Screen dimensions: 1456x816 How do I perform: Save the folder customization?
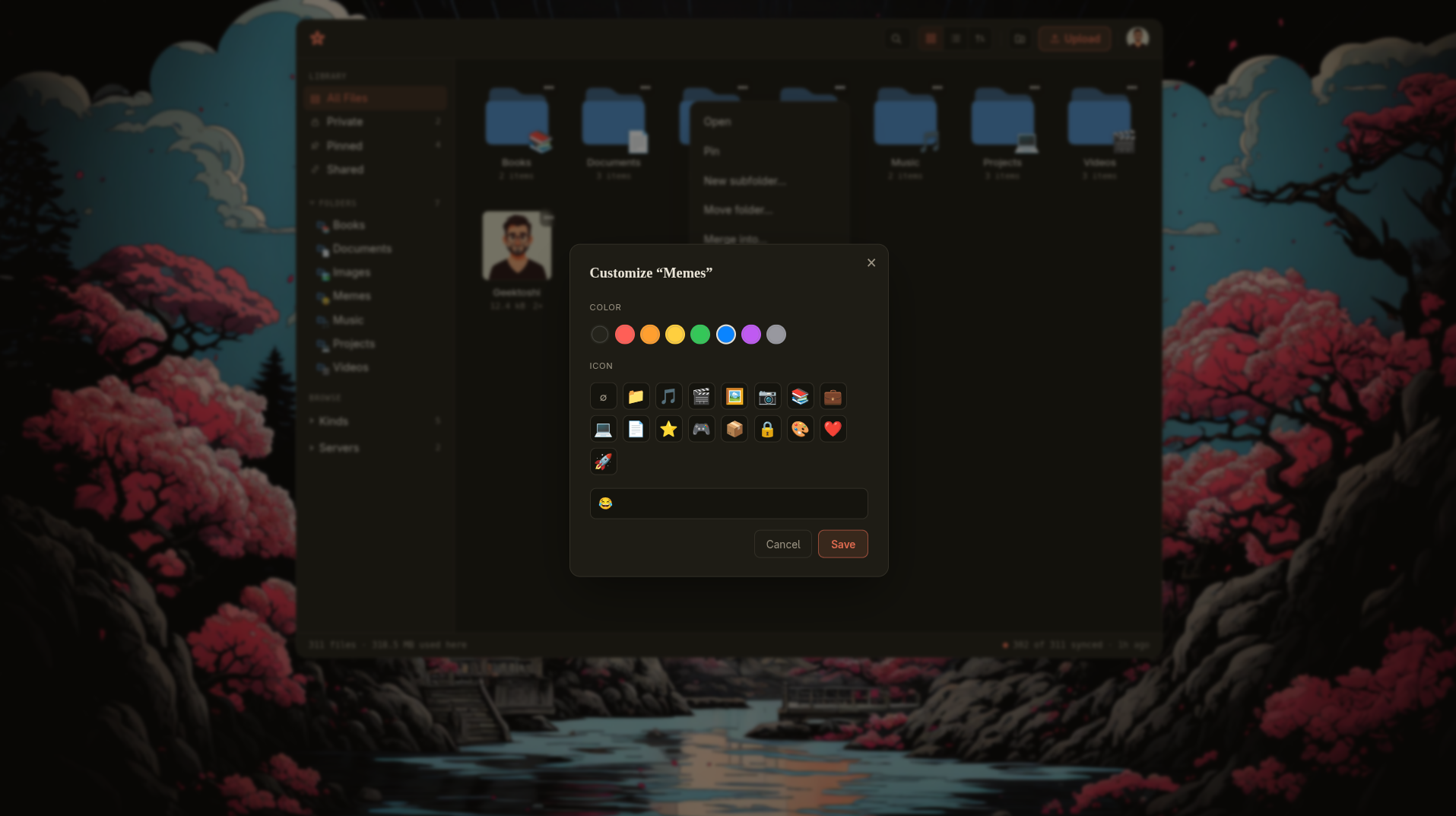(x=842, y=545)
